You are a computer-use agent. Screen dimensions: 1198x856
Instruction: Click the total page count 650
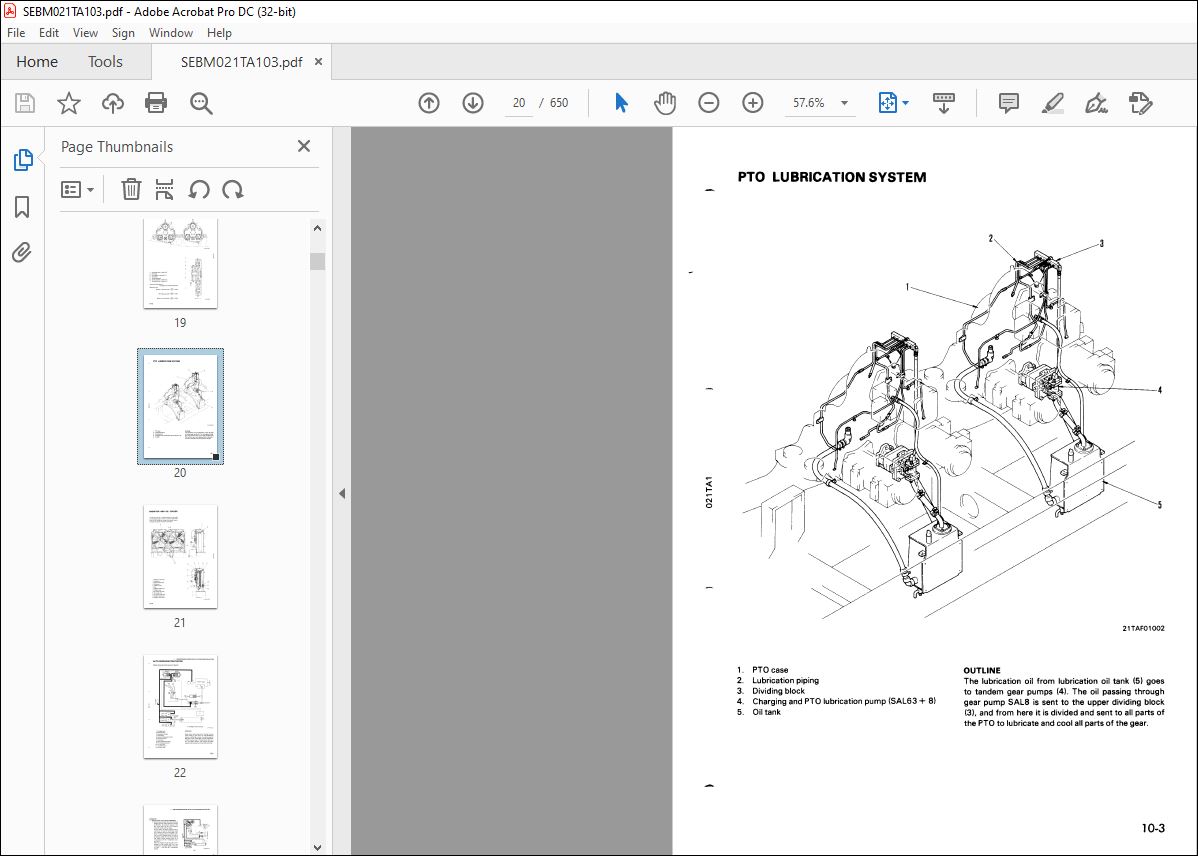tap(559, 103)
